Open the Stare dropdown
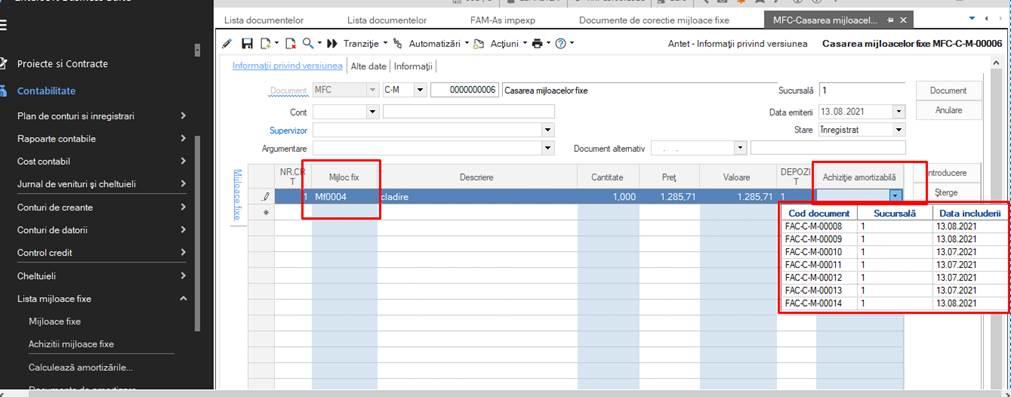 pos(899,130)
